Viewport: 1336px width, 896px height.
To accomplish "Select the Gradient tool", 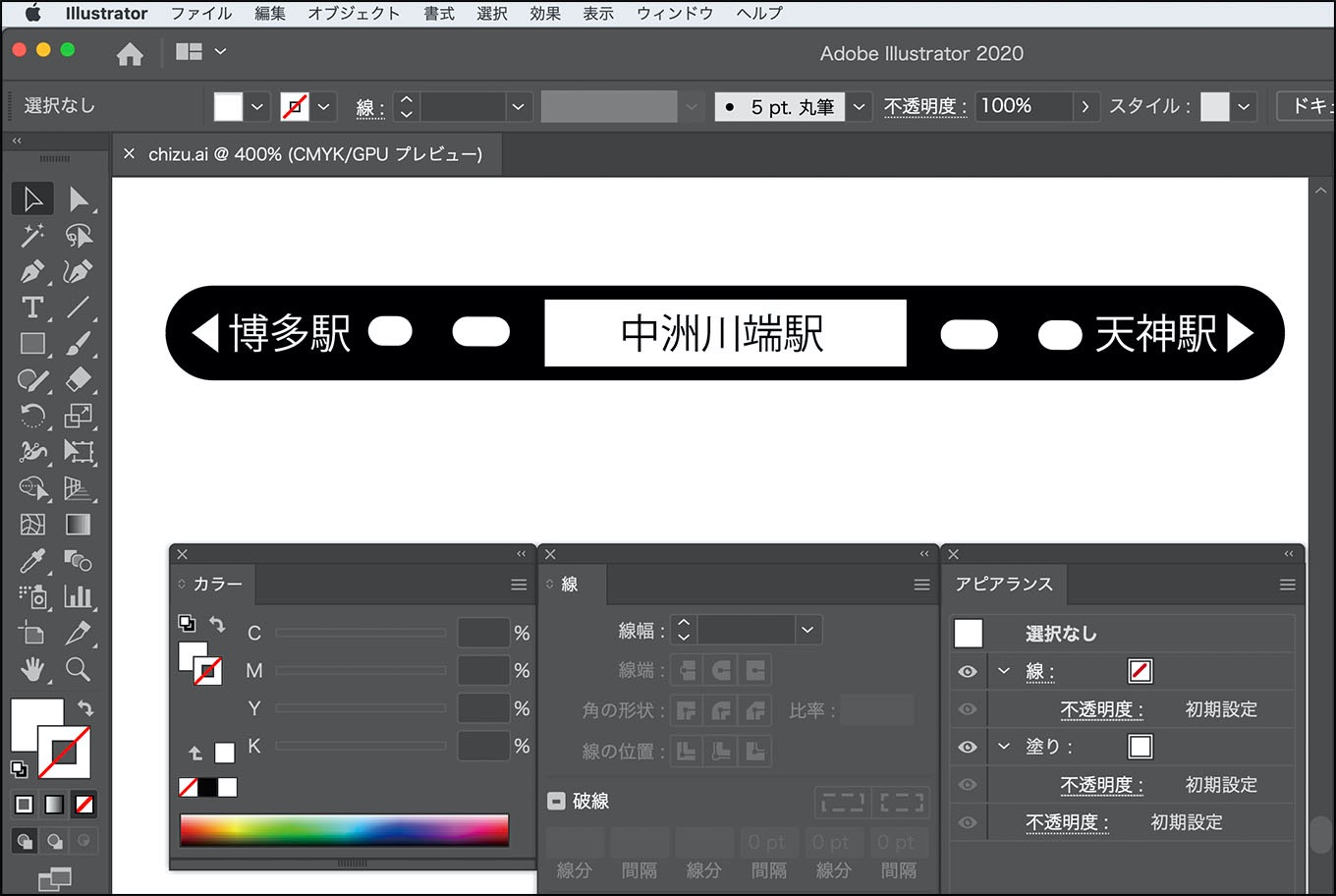I will (x=79, y=525).
